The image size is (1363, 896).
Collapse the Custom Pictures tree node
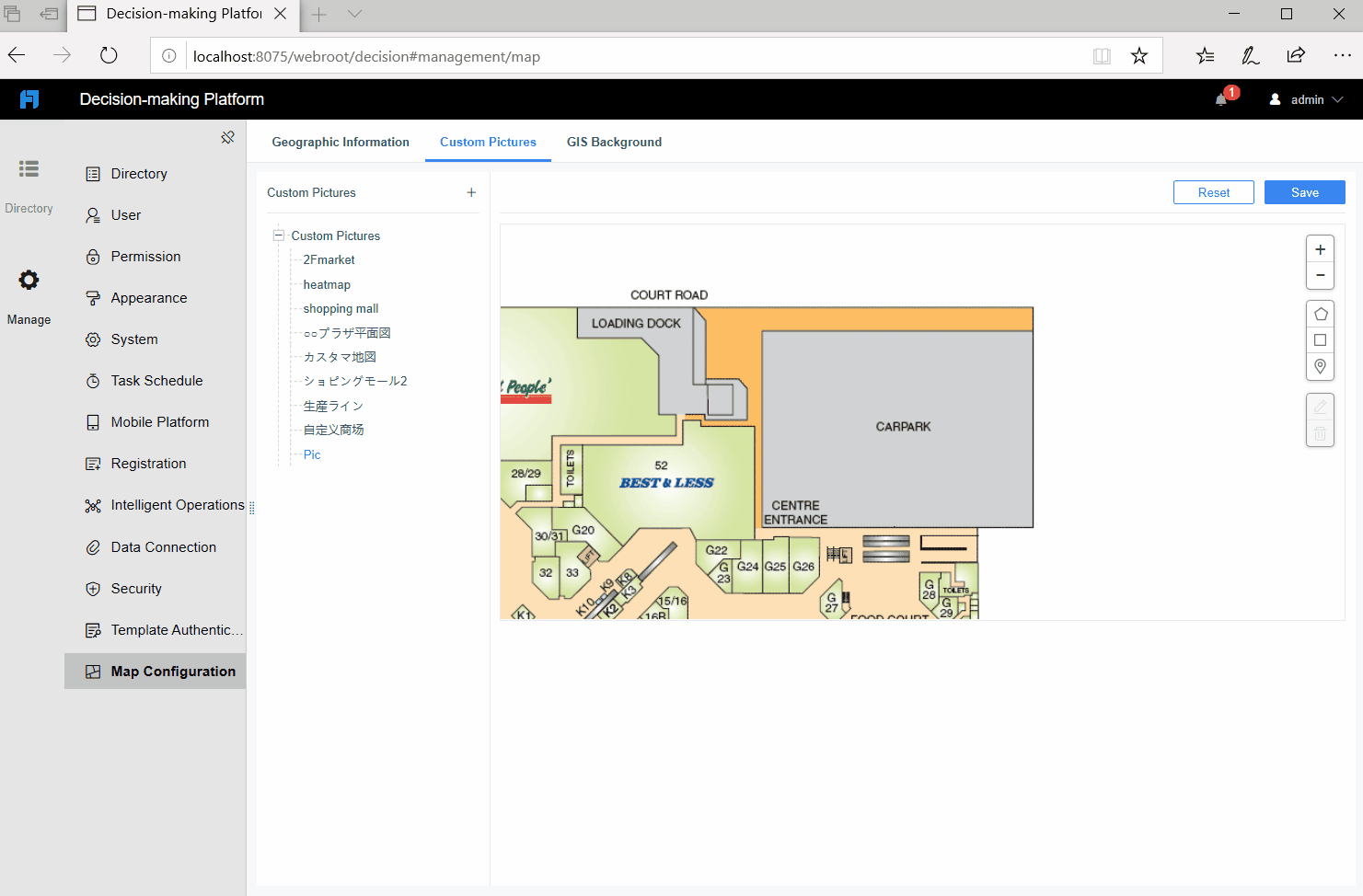(278, 235)
